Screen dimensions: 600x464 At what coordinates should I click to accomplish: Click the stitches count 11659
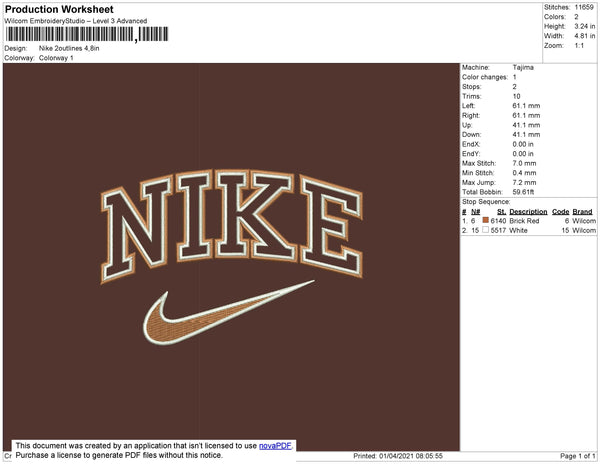(x=584, y=7)
